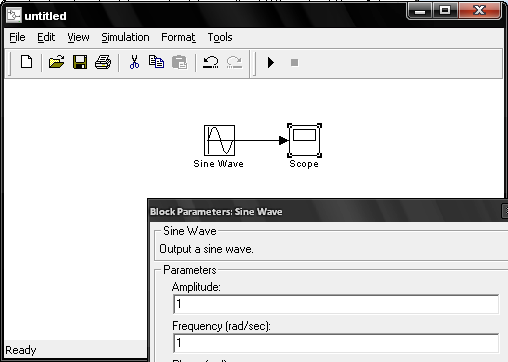Open the File menu
This screenshot has height=362, width=508.
17,37
